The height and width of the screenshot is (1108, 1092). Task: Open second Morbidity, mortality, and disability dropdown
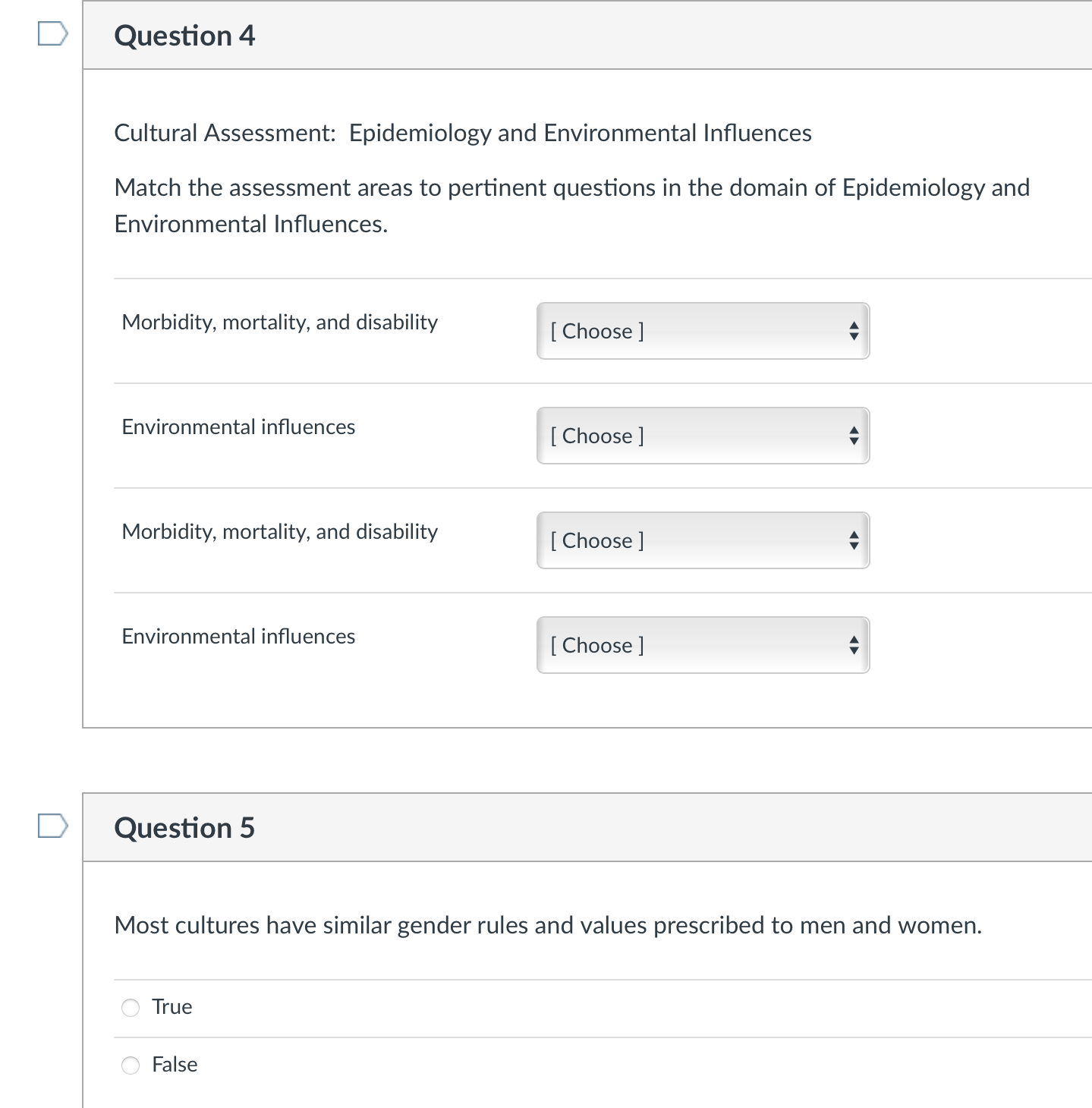[702, 540]
